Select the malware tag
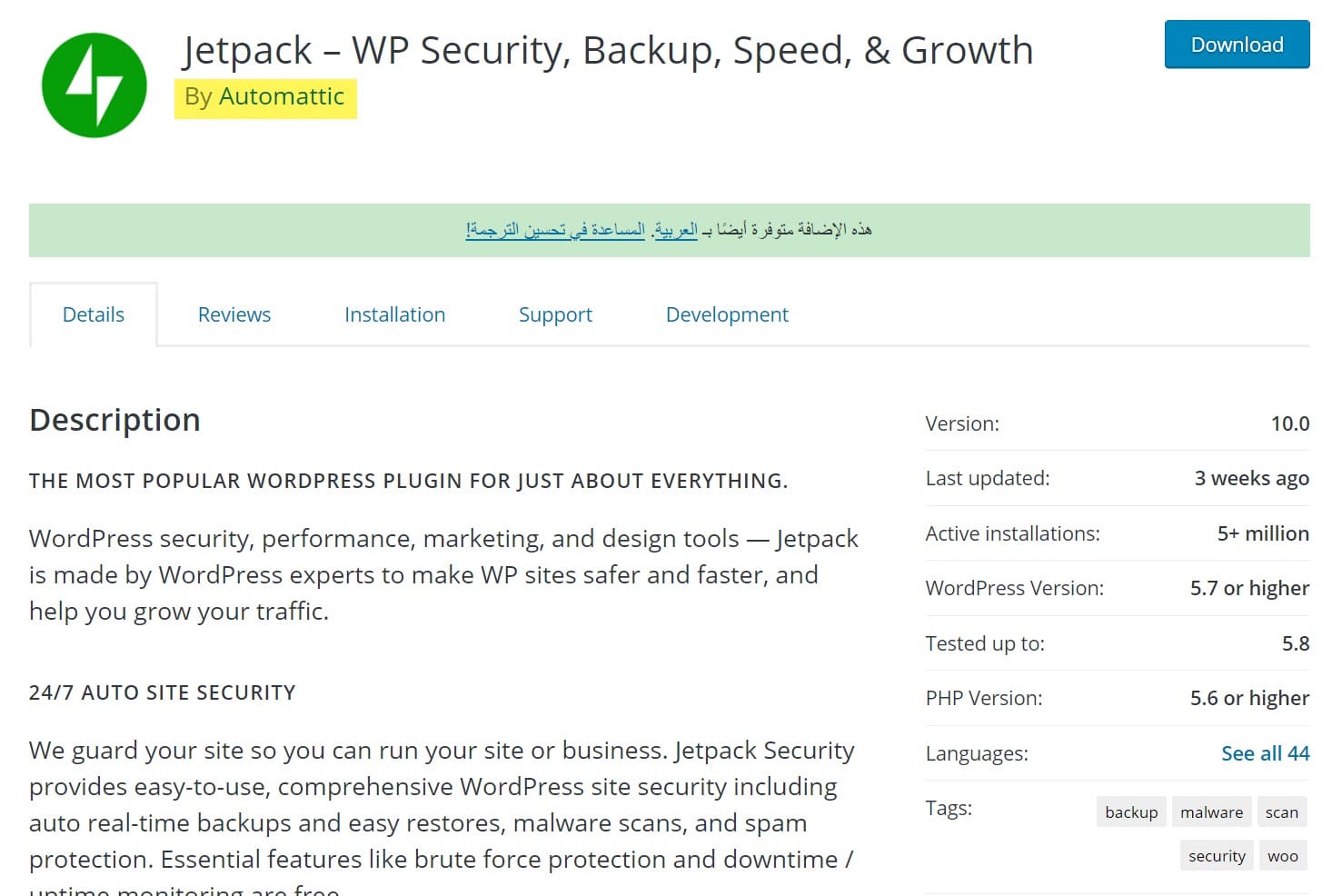The width and height of the screenshot is (1342, 896). [1211, 812]
